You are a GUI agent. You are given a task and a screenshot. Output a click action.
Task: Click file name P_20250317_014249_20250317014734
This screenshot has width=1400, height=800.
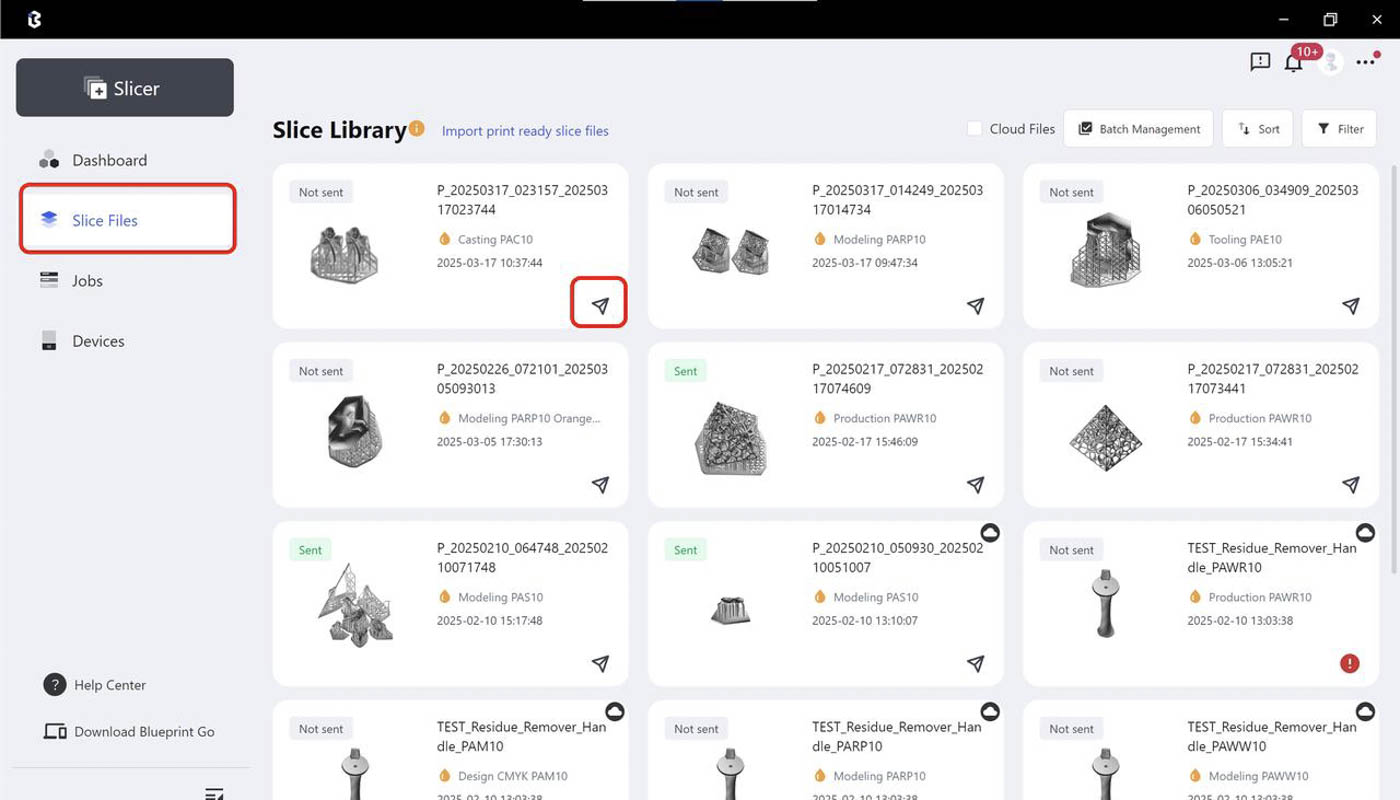897,200
